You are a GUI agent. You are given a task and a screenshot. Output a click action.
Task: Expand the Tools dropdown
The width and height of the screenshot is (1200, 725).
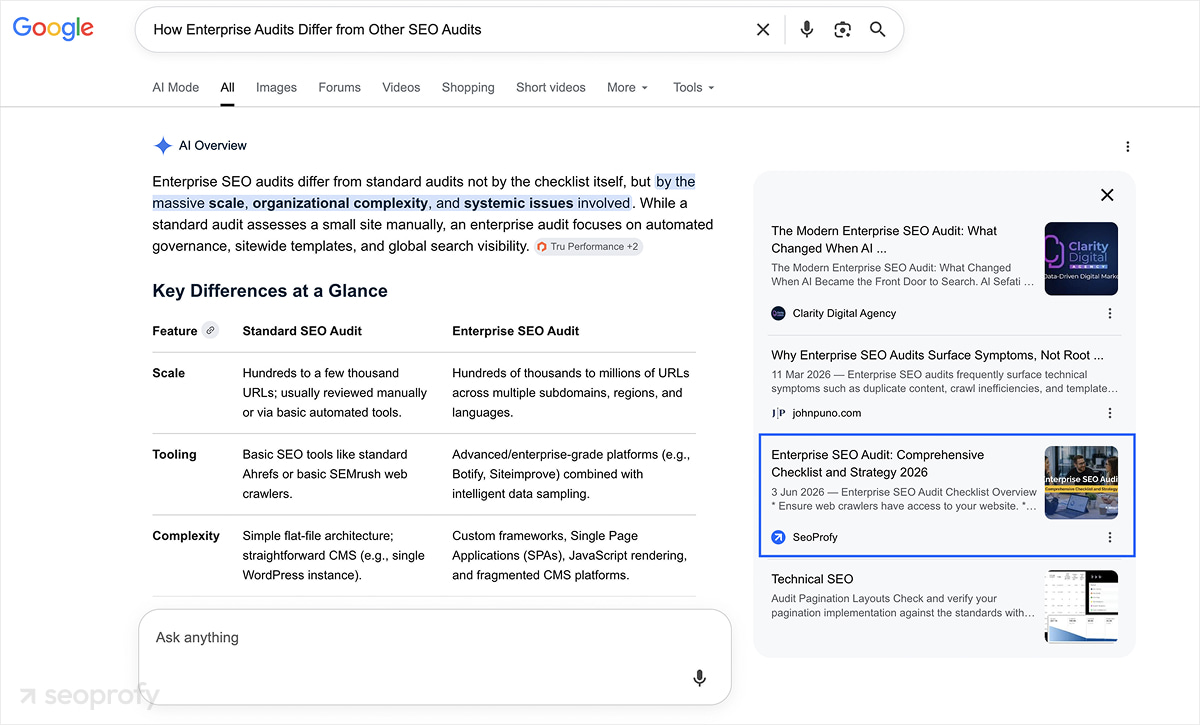[x=693, y=87]
